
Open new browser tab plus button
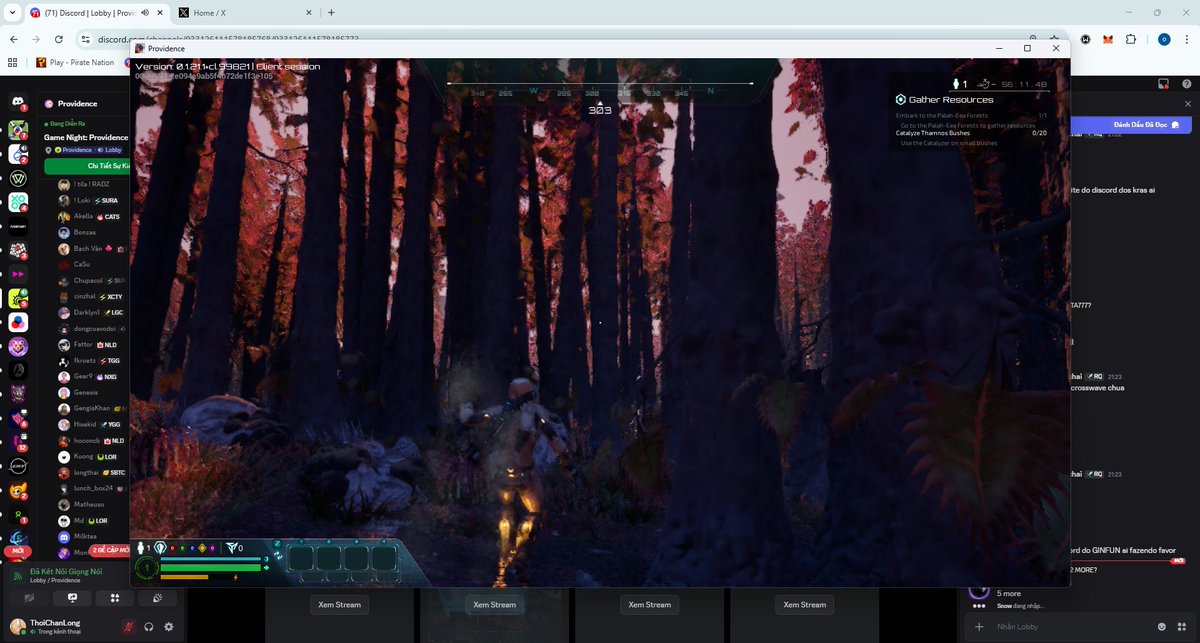tap(331, 12)
